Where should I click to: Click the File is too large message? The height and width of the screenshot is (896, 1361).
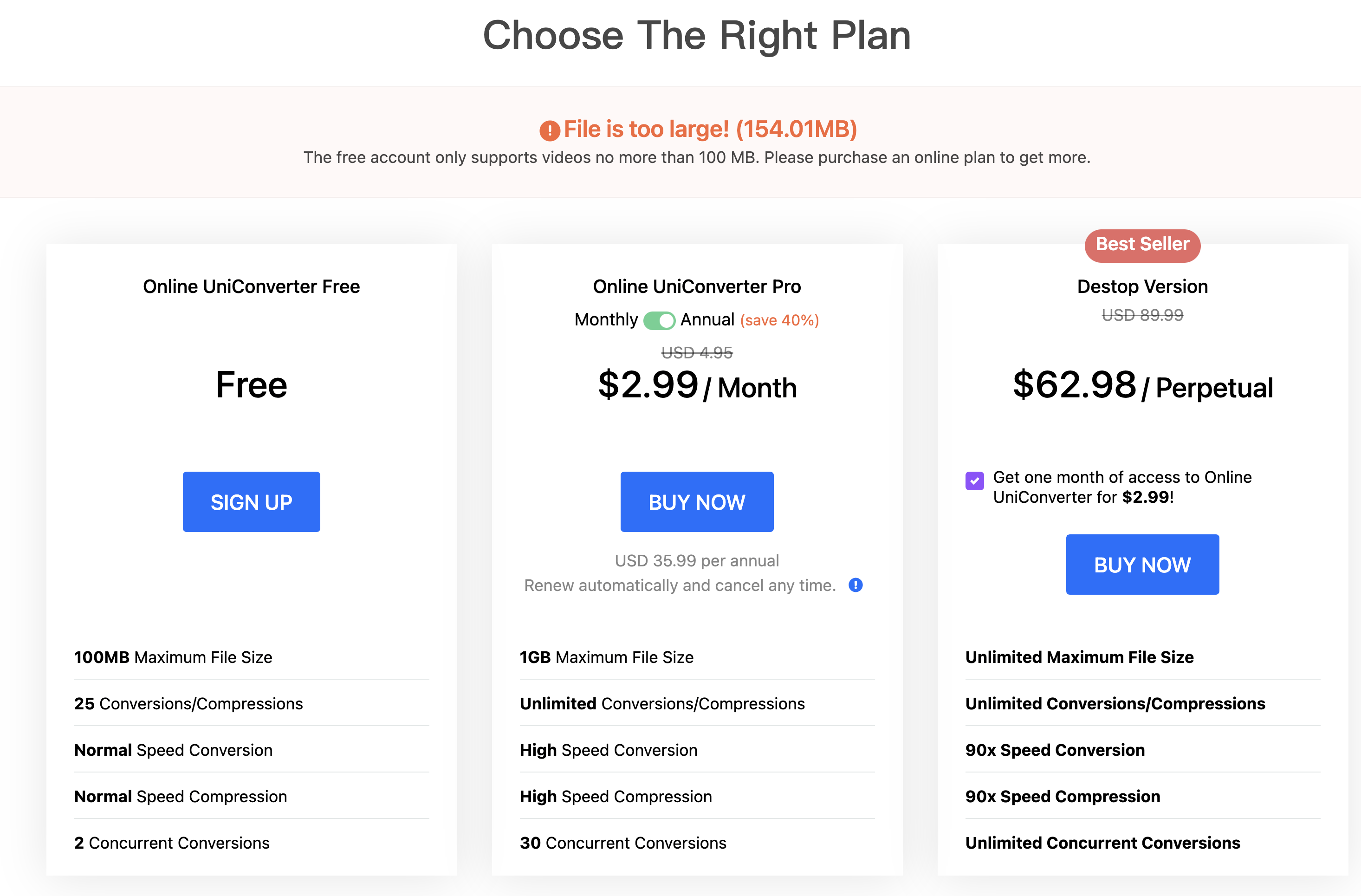[x=710, y=129]
